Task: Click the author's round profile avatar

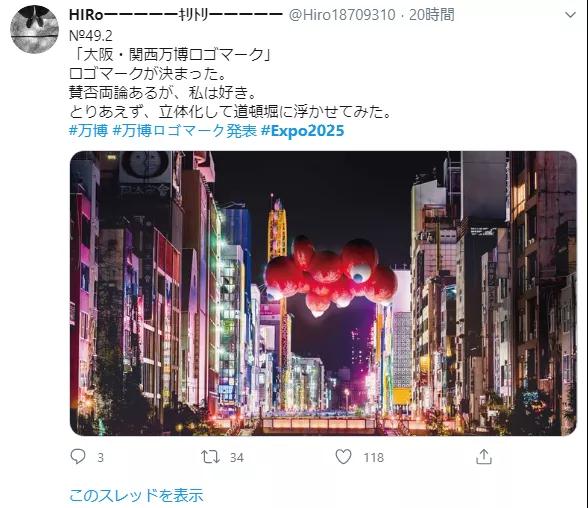Action: [34, 29]
